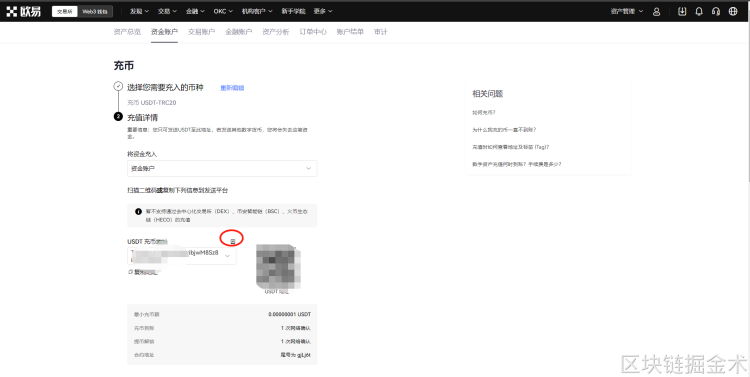Viewport: 750px width, 377px height.
Task: Switch to the 账户结单 tab
Action: pyautogui.click(x=350, y=32)
